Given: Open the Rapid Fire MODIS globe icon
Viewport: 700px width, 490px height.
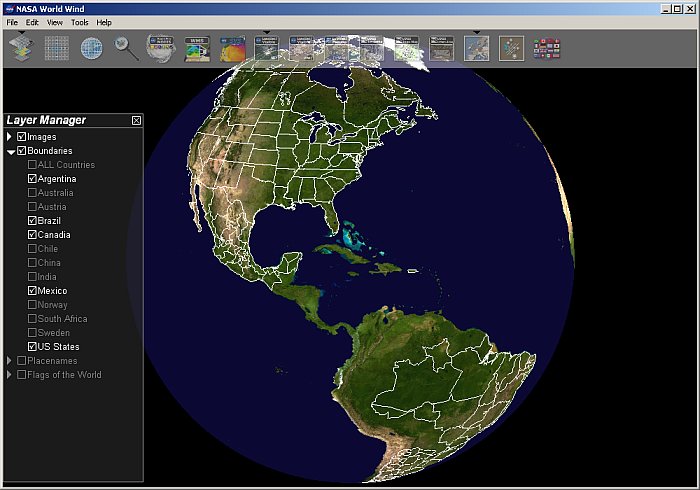Looking at the screenshot, I should click(161, 48).
